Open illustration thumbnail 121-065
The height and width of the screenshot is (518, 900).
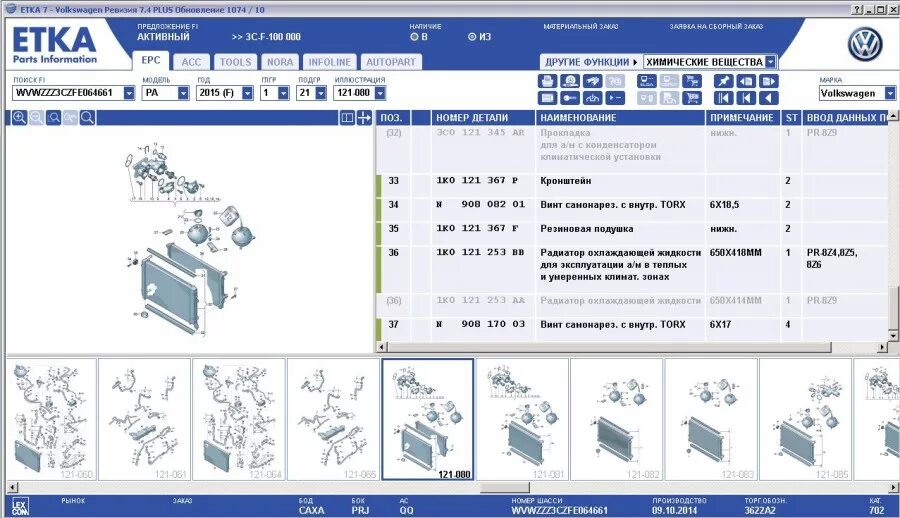tap(333, 419)
